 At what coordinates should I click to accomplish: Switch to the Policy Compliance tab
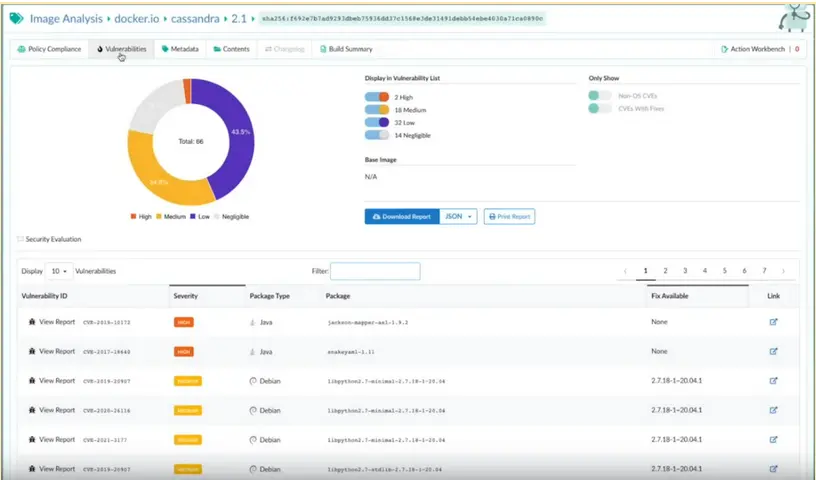point(50,49)
